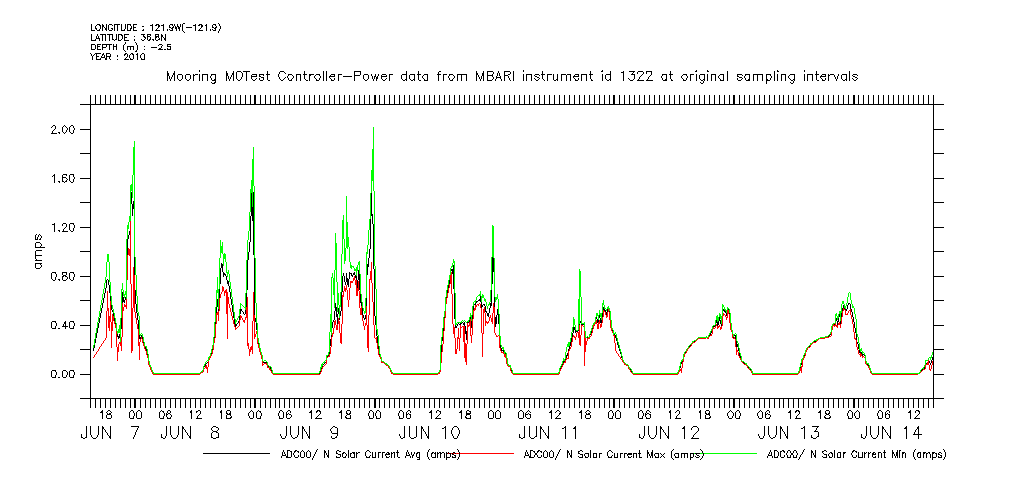Click the highest green peak on the plot
The width and height of the screenshot is (1009, 504).
coord(373,128)
